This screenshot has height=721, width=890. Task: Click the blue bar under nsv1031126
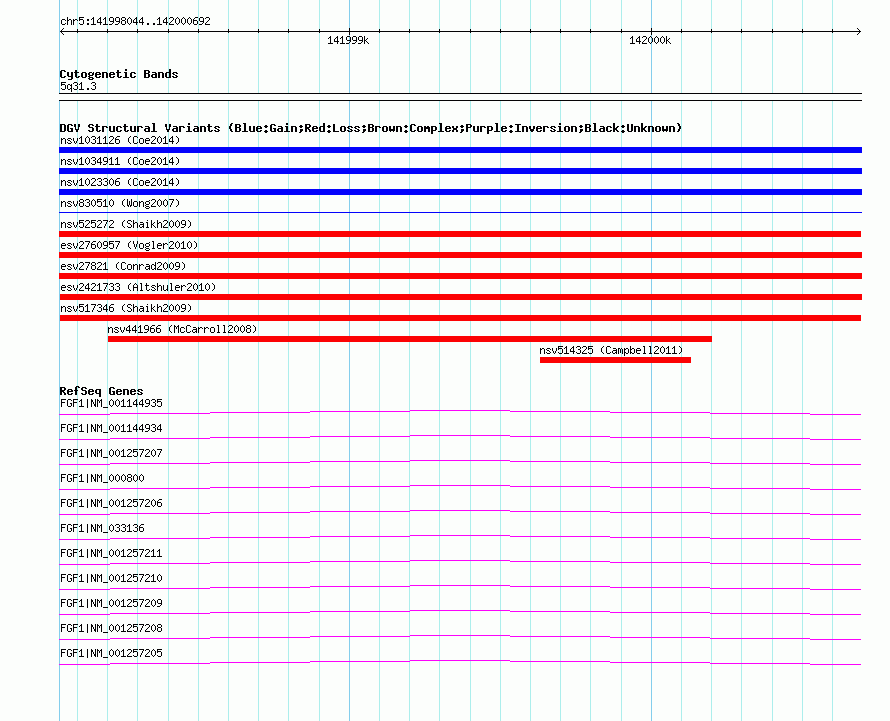point(460,150)
